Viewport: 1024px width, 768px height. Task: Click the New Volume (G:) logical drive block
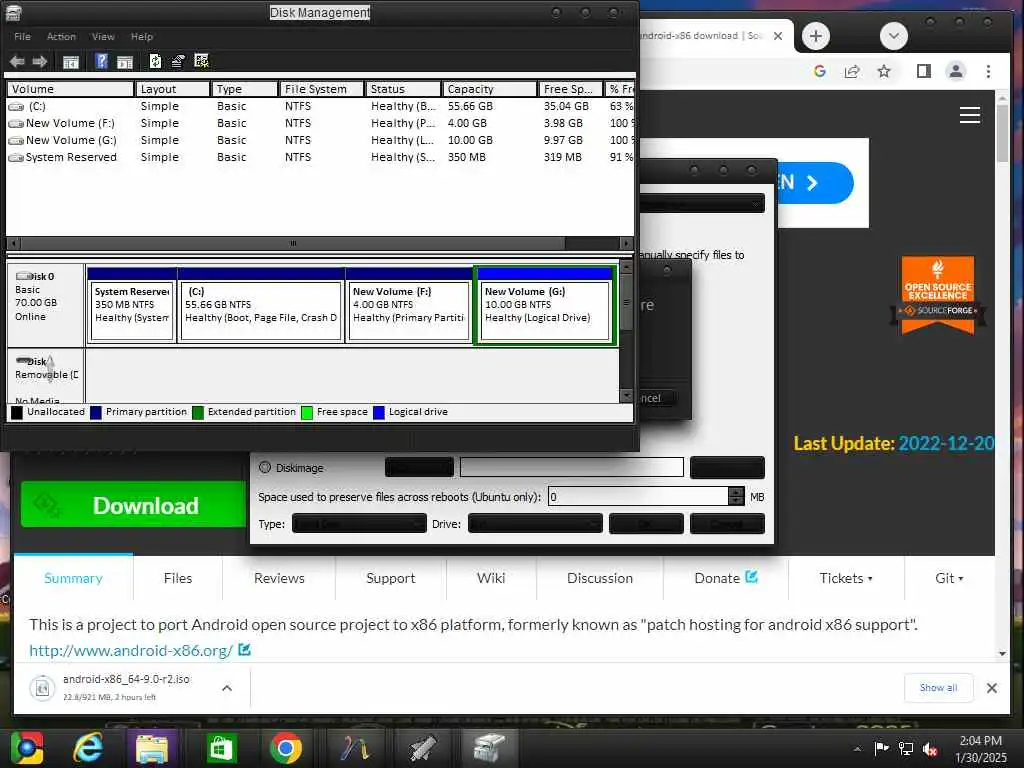pyautogui.click(x=545, y=305)
